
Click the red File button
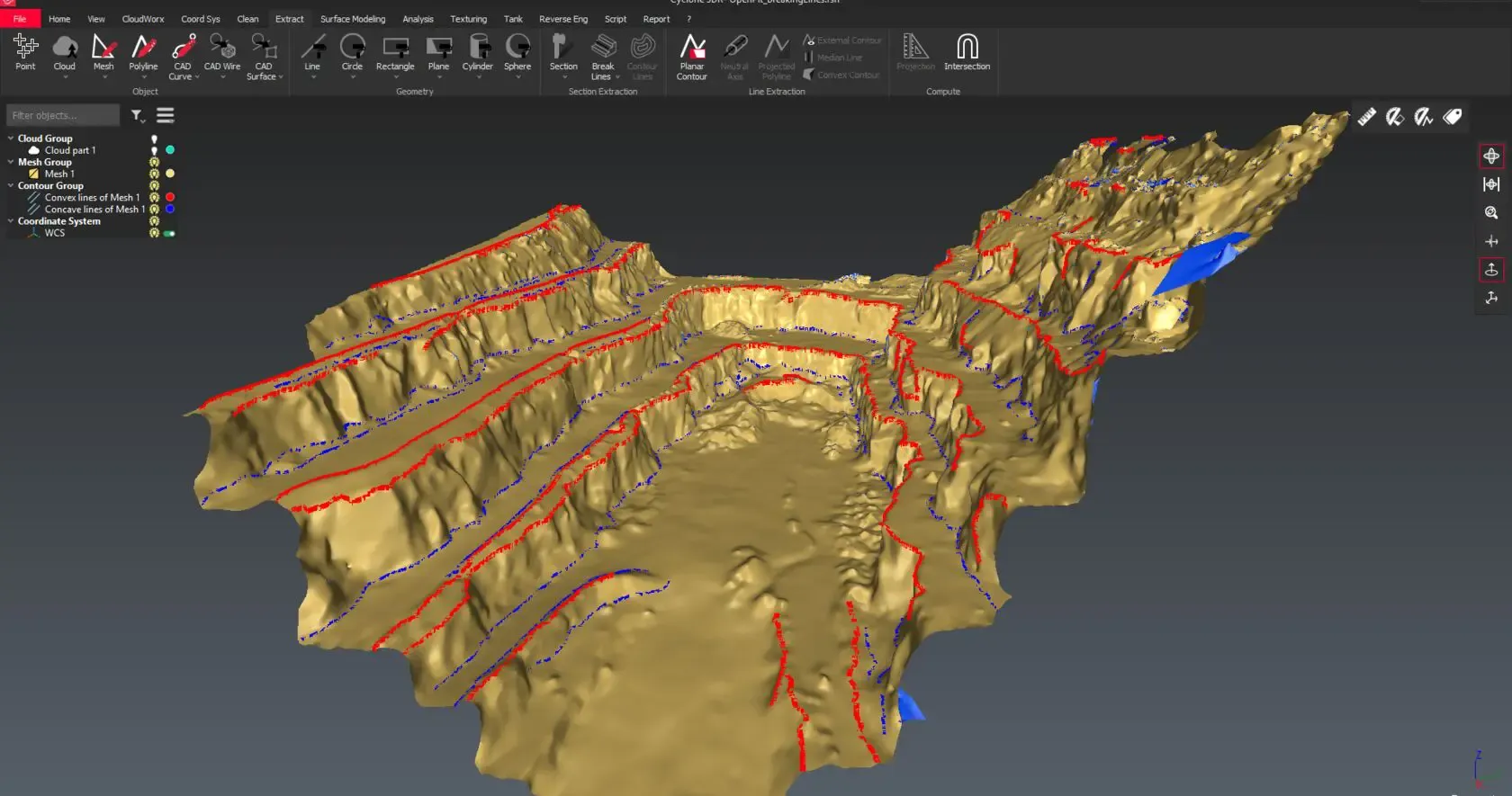click(x=20, y=19)
